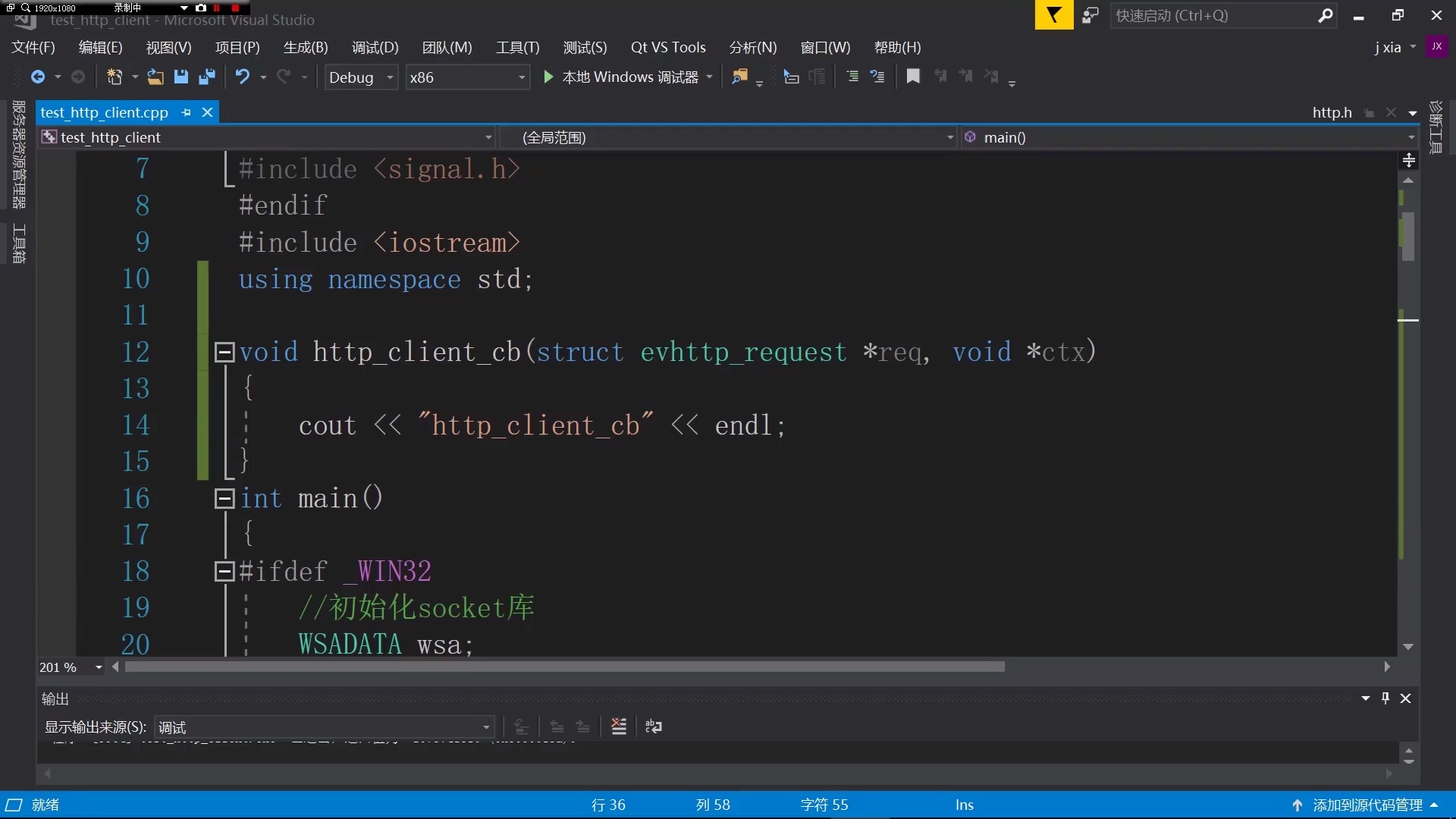Start debugging with the green play icon
Image resolution: width=1456 pixels, height=819 pixels.
(x=548, y=77)
